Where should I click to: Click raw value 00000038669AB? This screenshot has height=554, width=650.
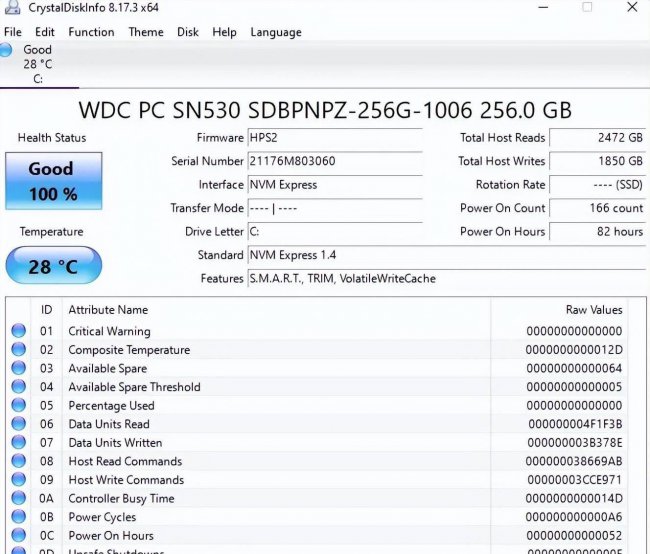tap(574, 461)
